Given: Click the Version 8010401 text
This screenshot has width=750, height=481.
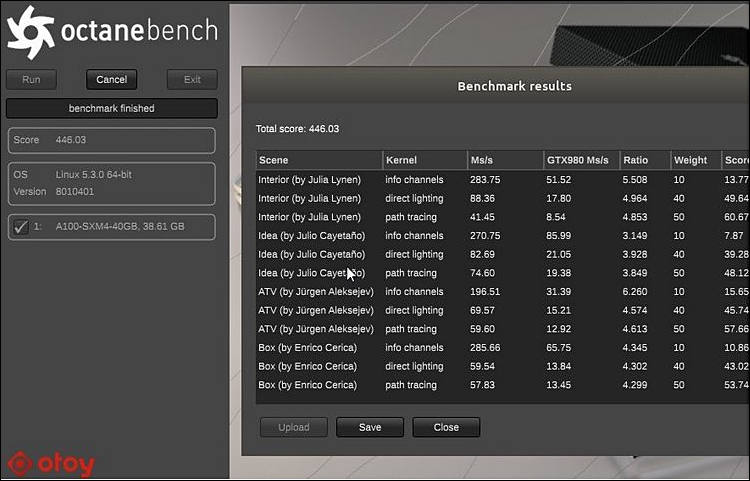Looking at the screenshot, I should [x=54, y=192].
